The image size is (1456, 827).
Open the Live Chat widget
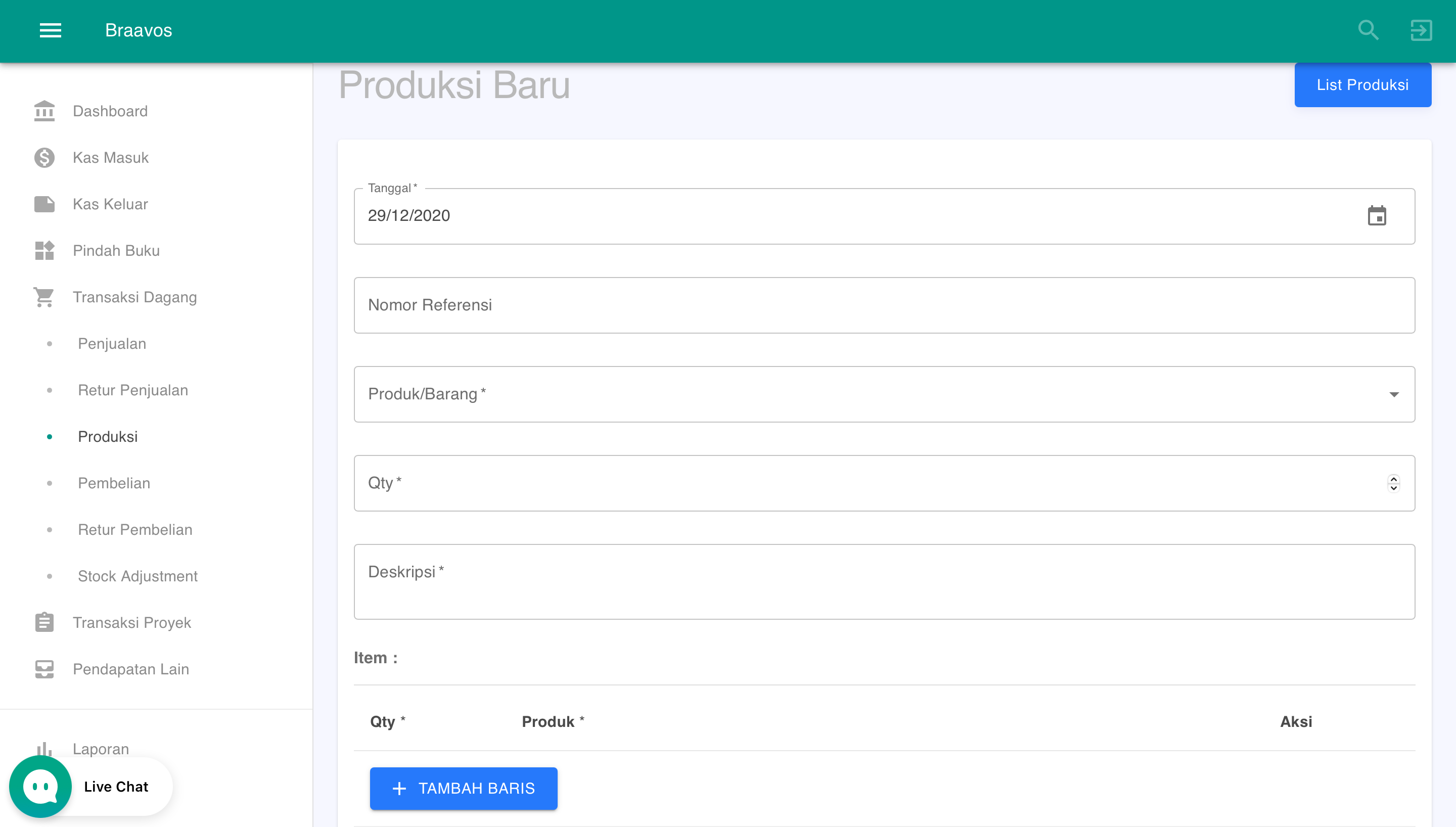[40, 786]
